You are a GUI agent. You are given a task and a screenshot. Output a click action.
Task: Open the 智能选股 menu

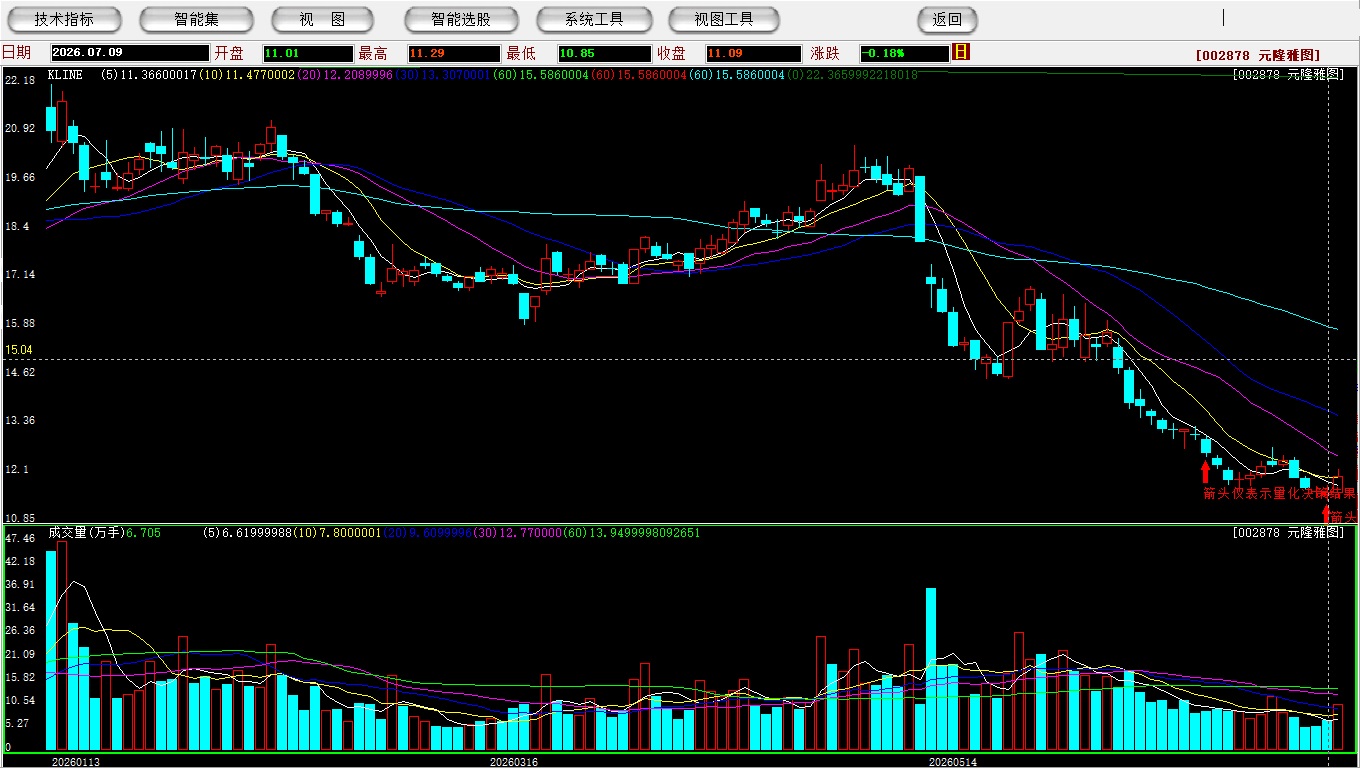pyautogui.click(x=461, y=19)
